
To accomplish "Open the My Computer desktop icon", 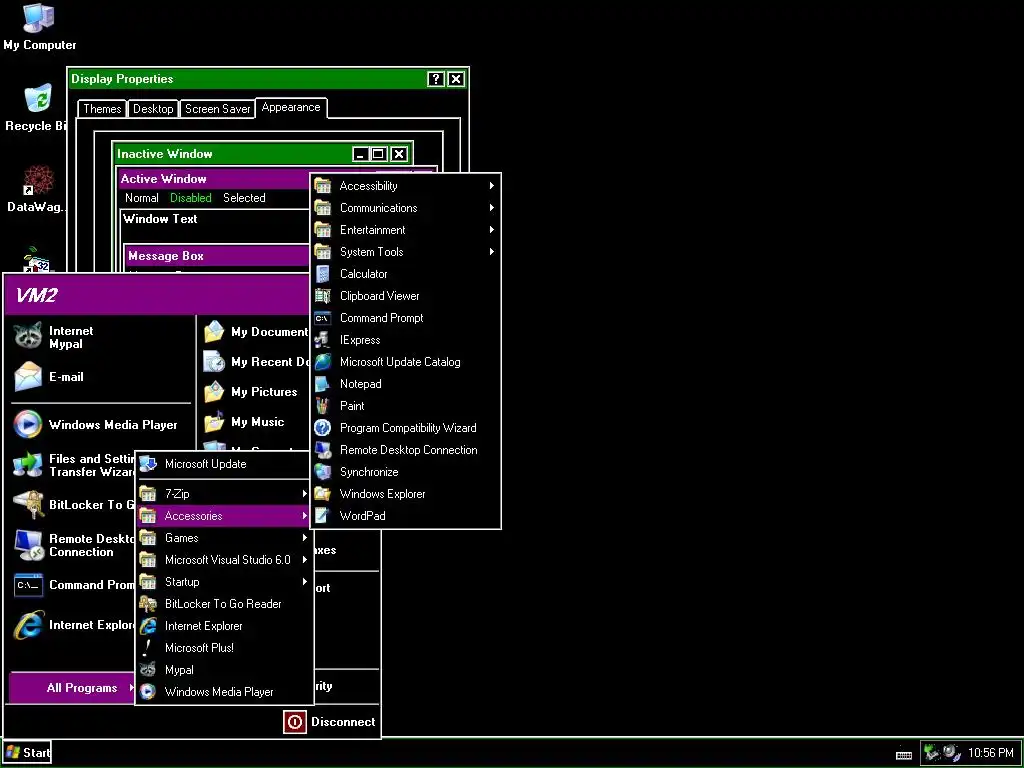I will pyautogui.click(x=39, y=26).
